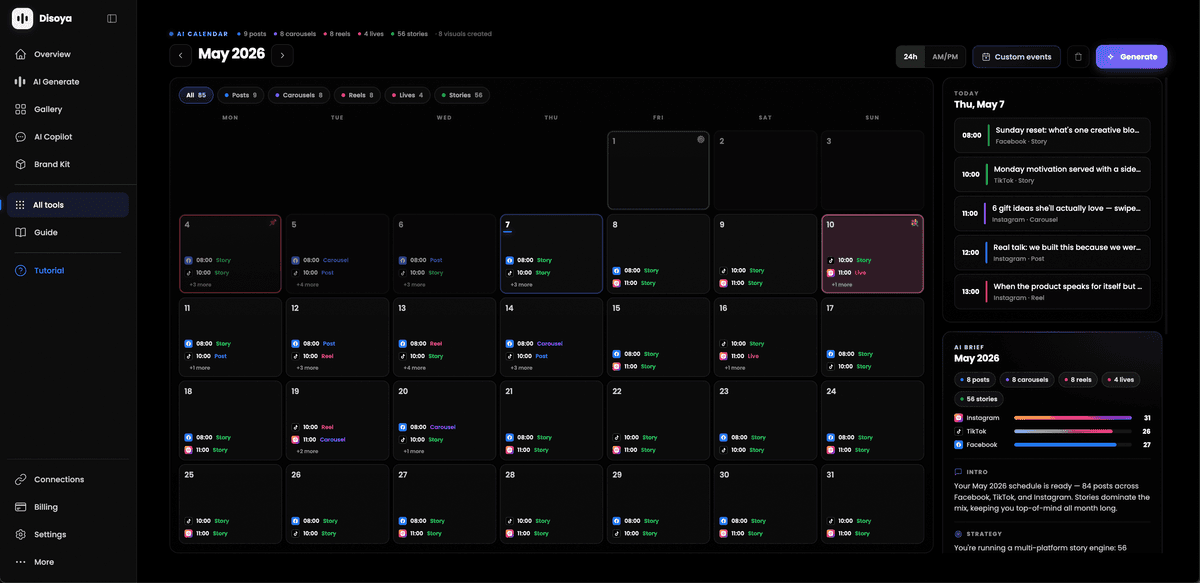Expand '+1 more' on May 20
The height and width of the screenshot is (583, 1200).
[x=414, y=451]
